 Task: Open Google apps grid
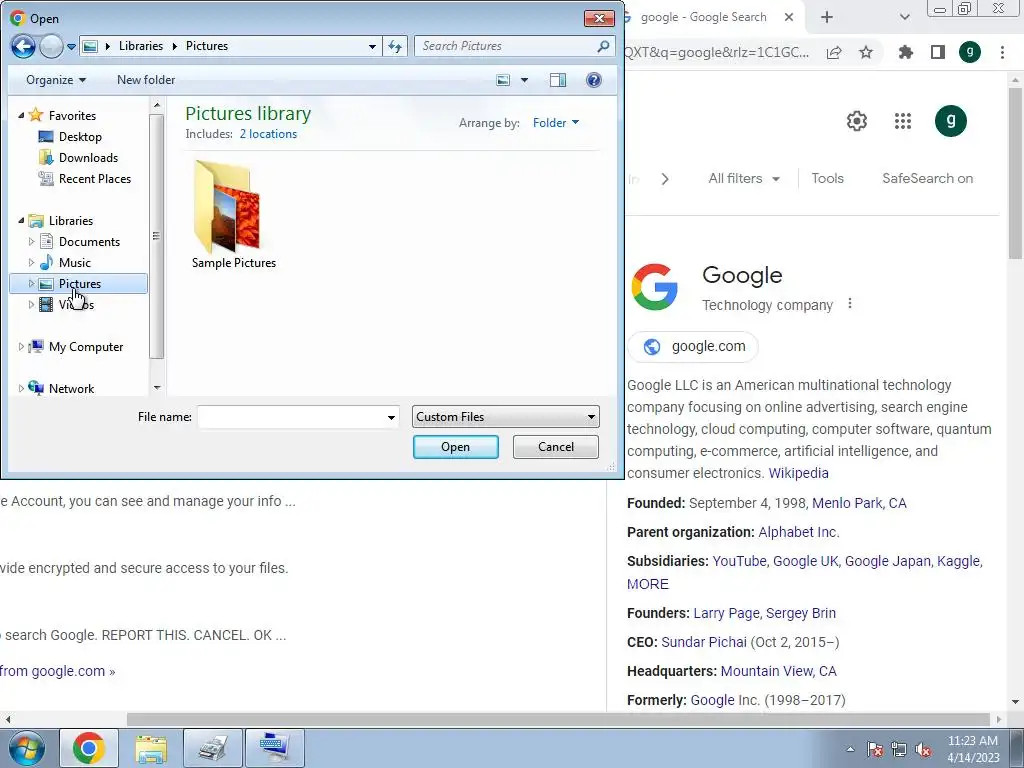click(903, 121)
